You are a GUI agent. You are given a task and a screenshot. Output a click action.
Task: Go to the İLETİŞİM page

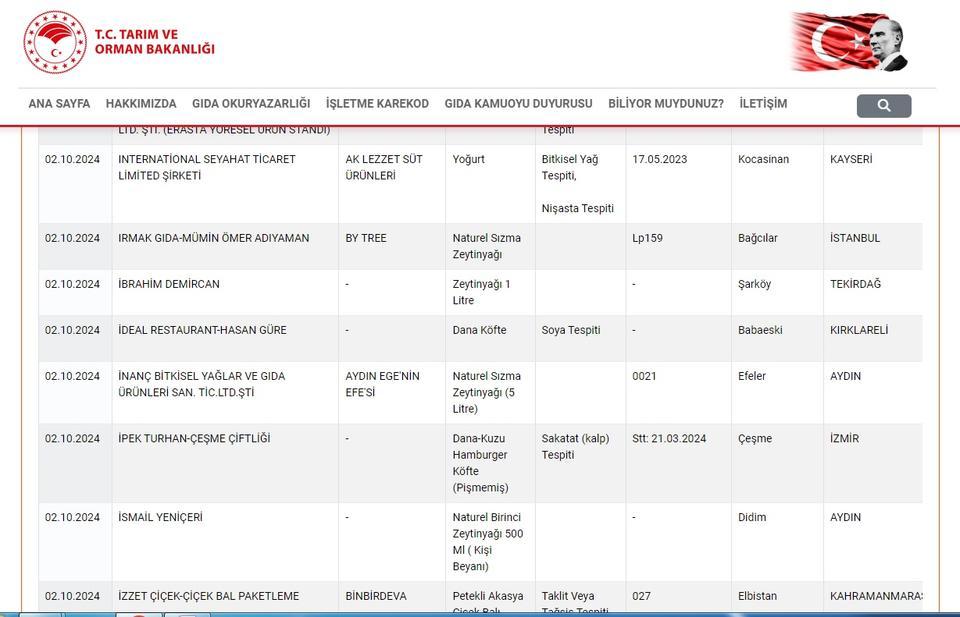763,103
